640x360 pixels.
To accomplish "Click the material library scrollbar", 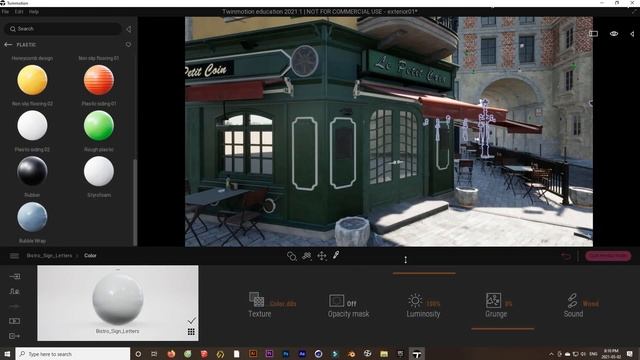I will point(135,202).
